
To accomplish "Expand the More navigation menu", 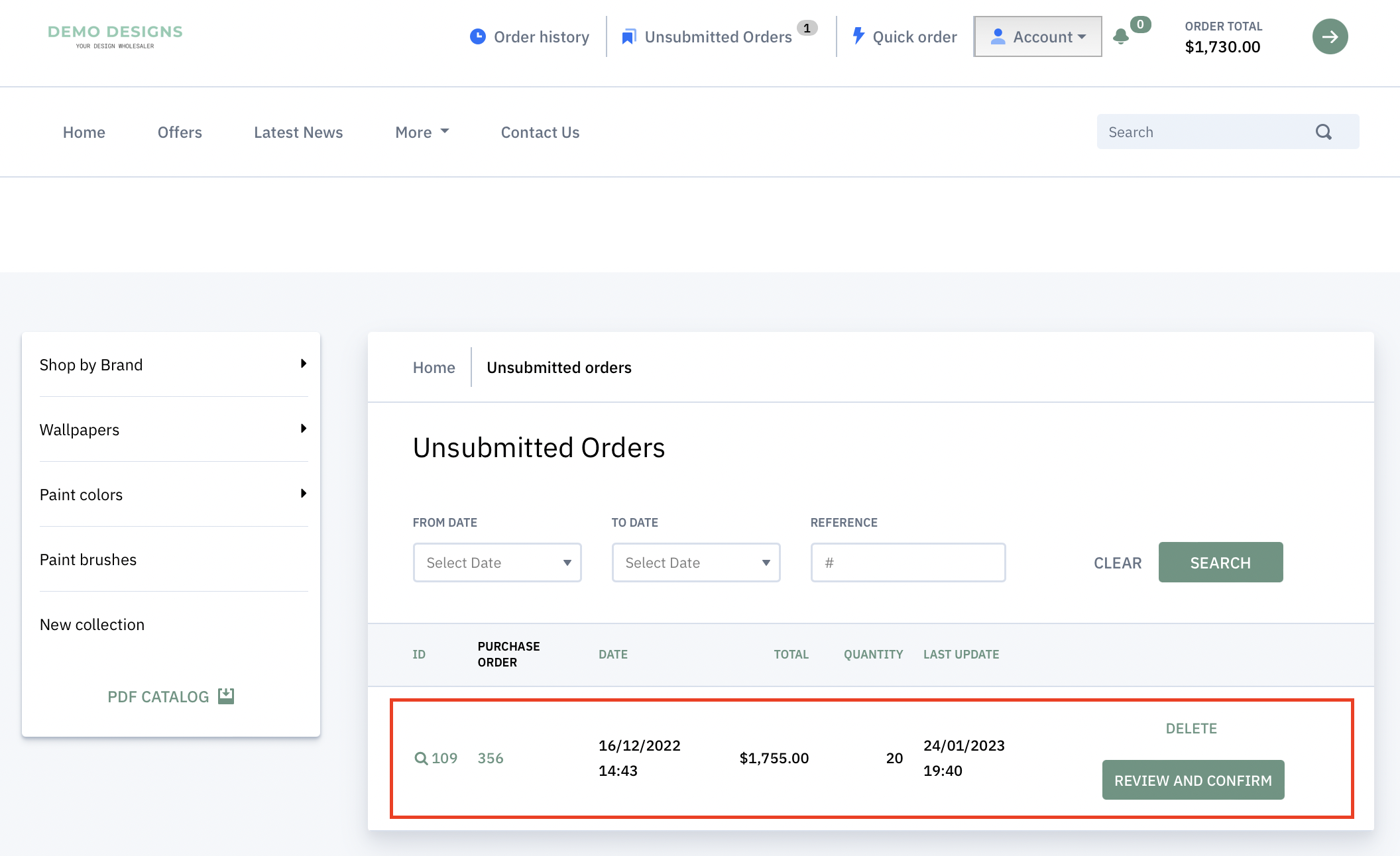I will (x=422, y=132).
